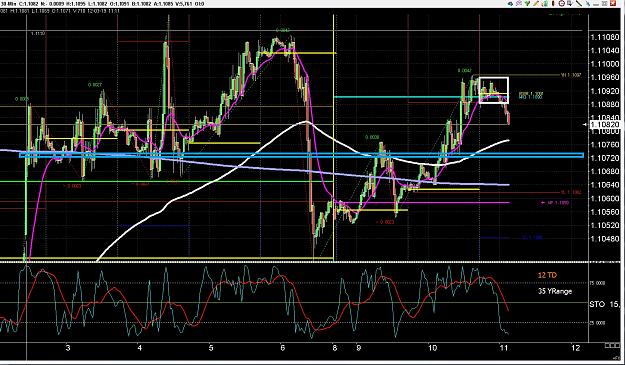The width and height of the screenshot is (625, 365).
Task: Maximize the chart window
Action: click(x=605, y=4)
